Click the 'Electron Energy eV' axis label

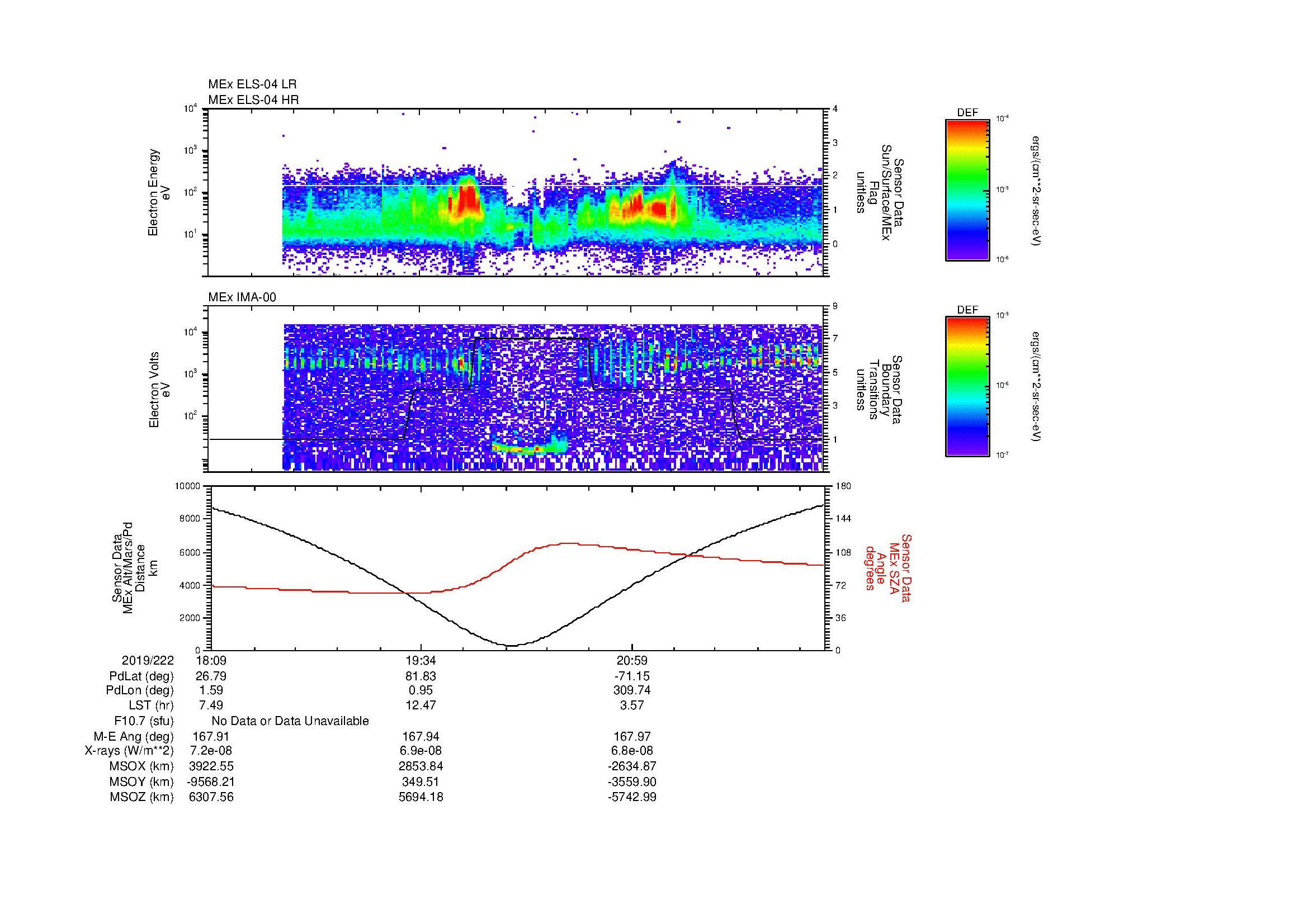(159, 192)
